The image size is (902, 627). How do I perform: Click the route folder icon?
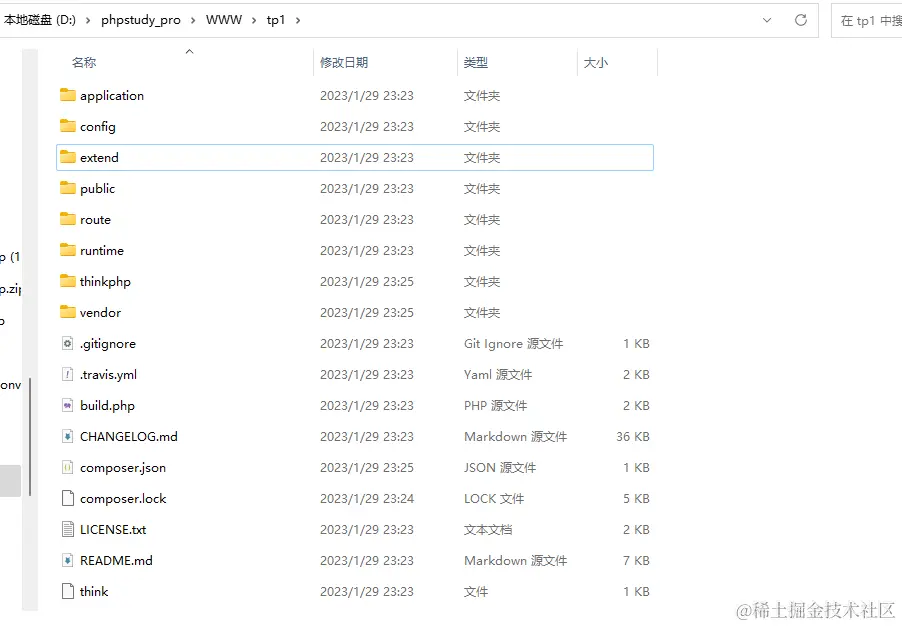[x=68, y=219]
